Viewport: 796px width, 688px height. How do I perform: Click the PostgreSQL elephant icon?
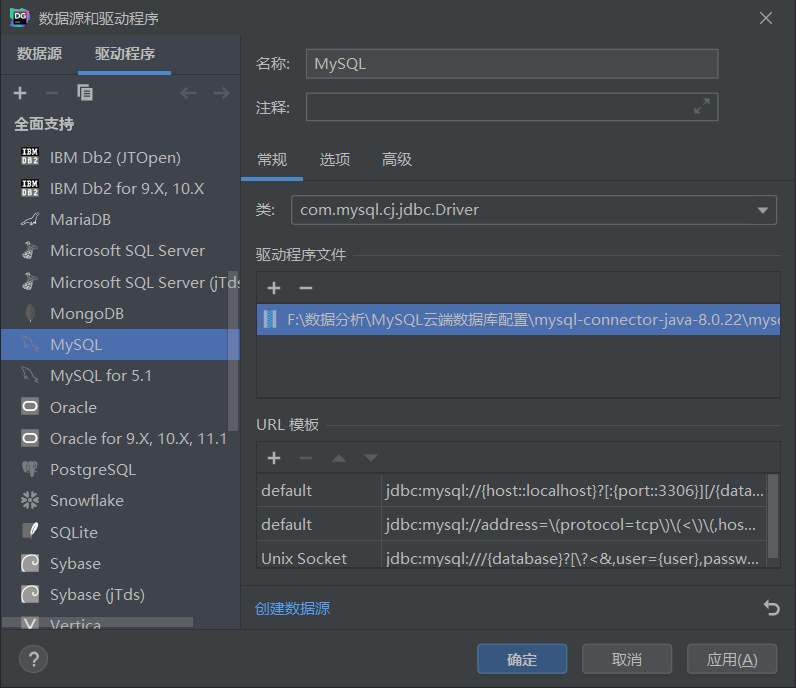coord(30,469)
